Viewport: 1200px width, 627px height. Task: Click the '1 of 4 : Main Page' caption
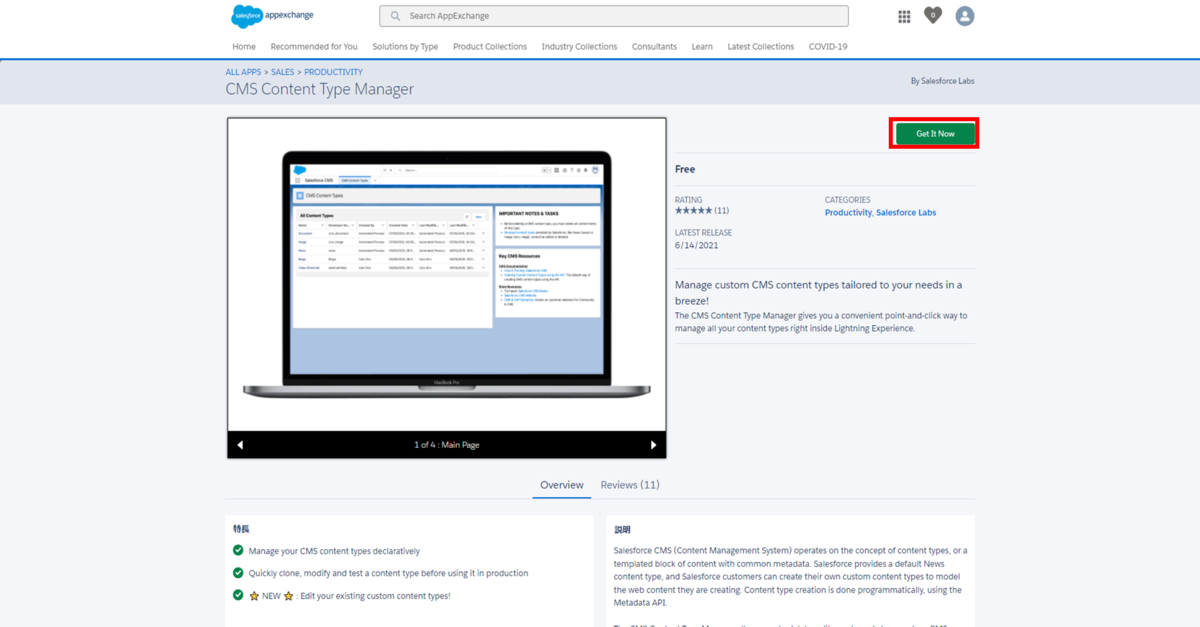point(447,445)
